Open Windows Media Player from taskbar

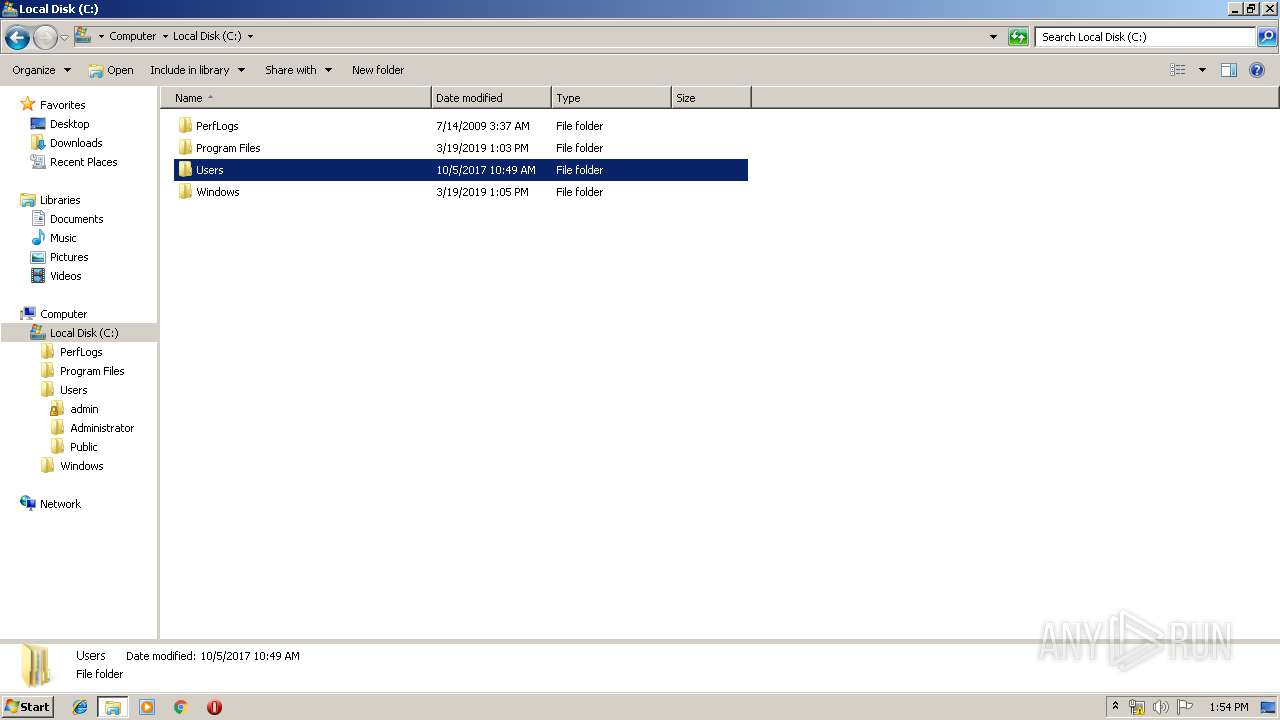coord(147,707)
